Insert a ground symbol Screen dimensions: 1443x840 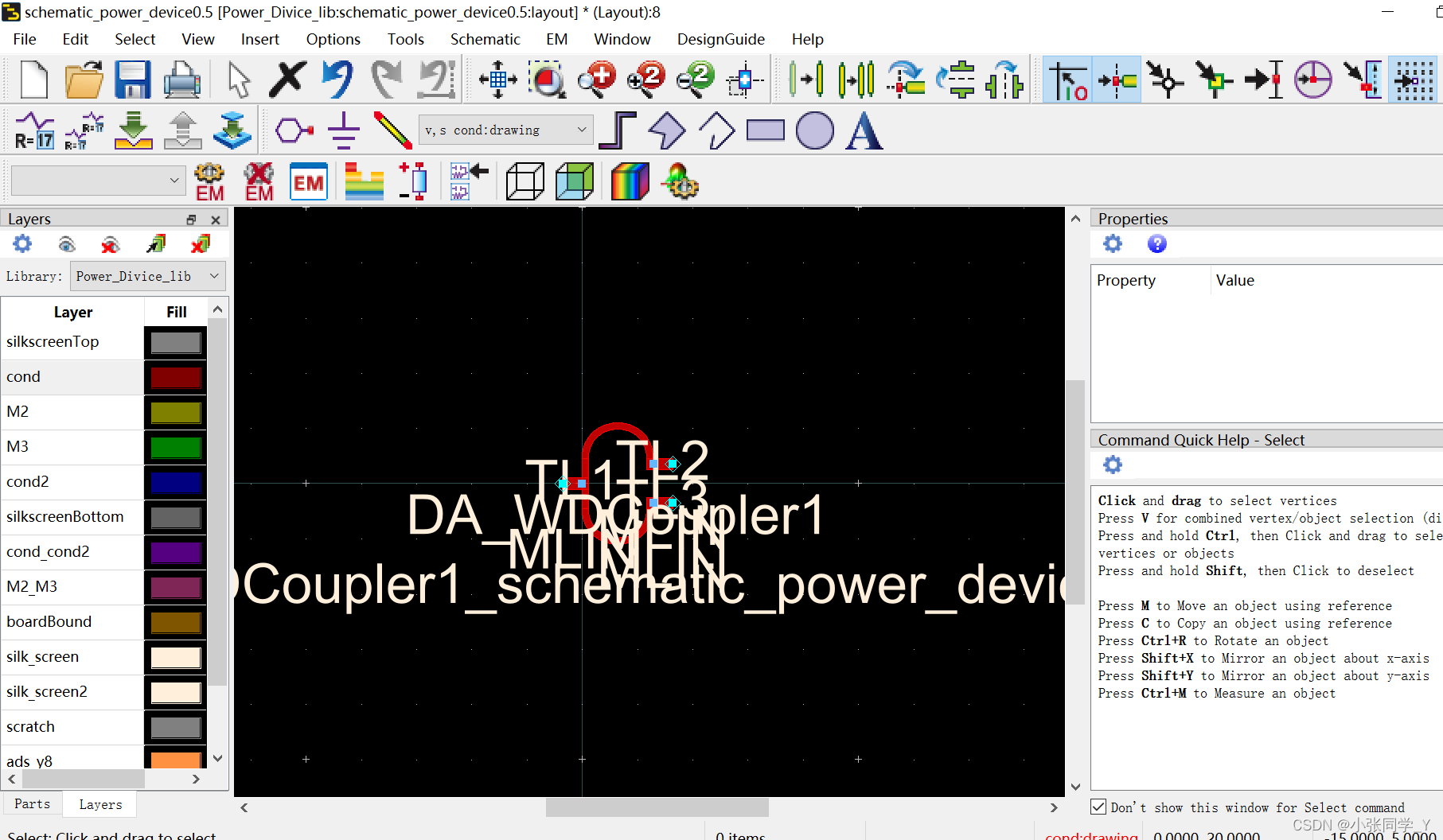click(343, 130)
